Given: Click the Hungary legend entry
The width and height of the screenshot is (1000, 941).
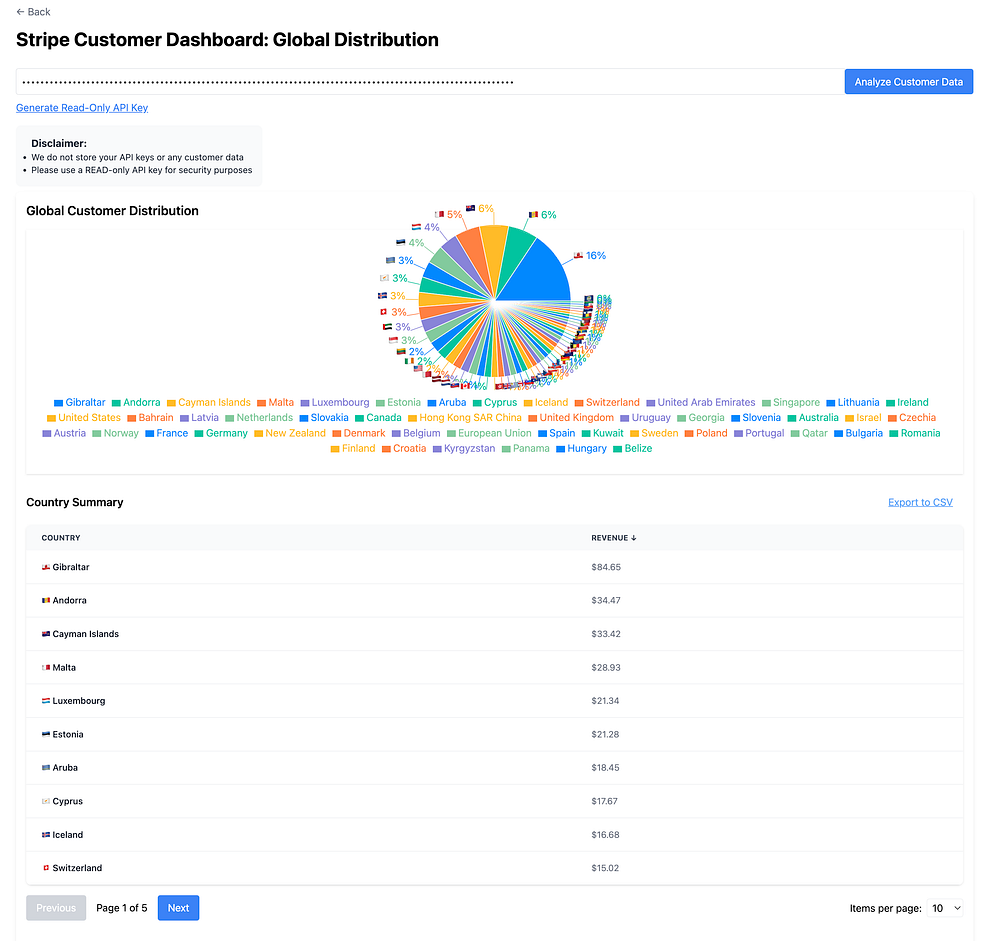Looking at the screenshot, I should click(581, 448).
